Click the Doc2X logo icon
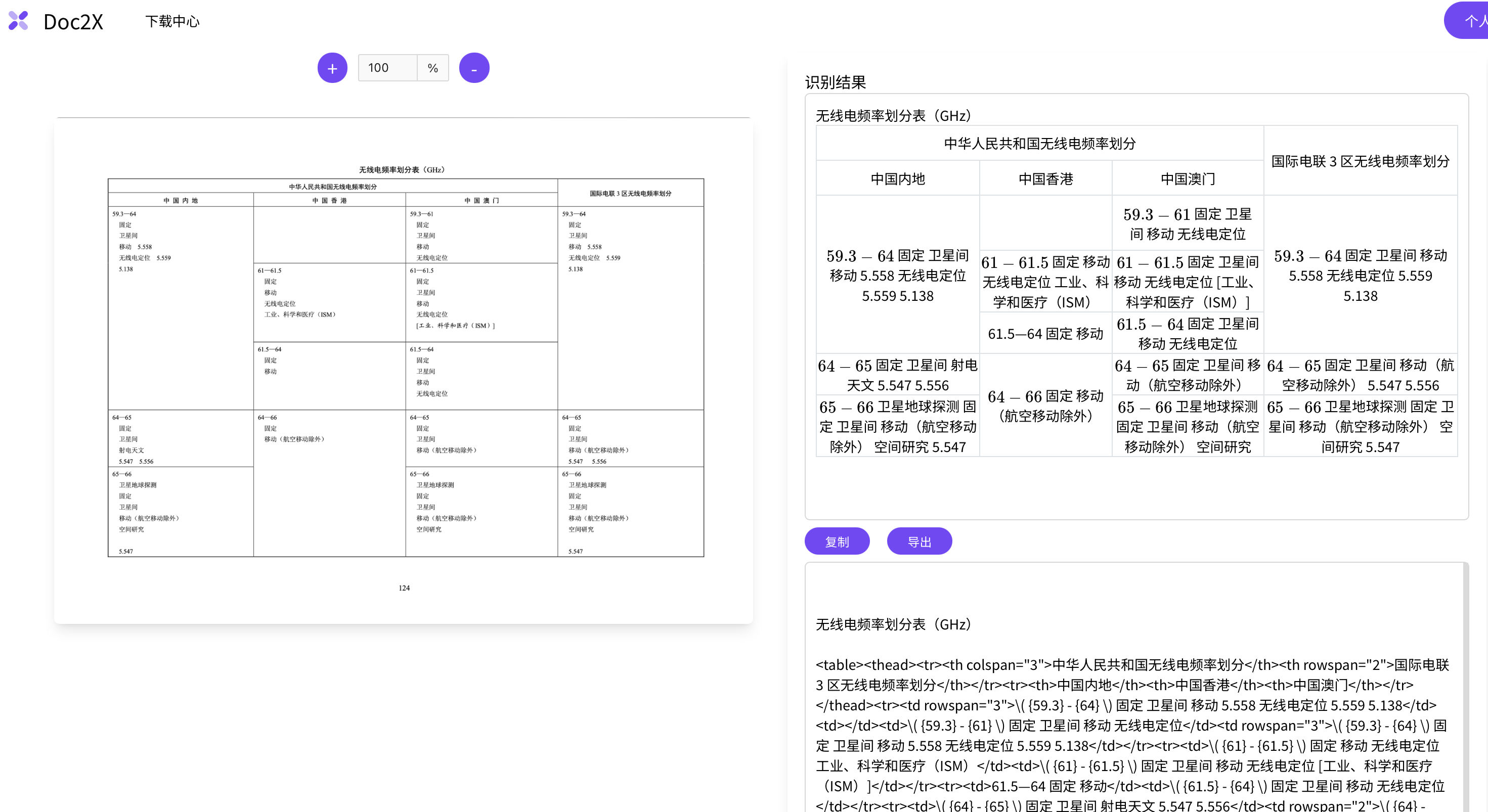This screenshot has width=1488, height=812. click(x=19, y=21)
